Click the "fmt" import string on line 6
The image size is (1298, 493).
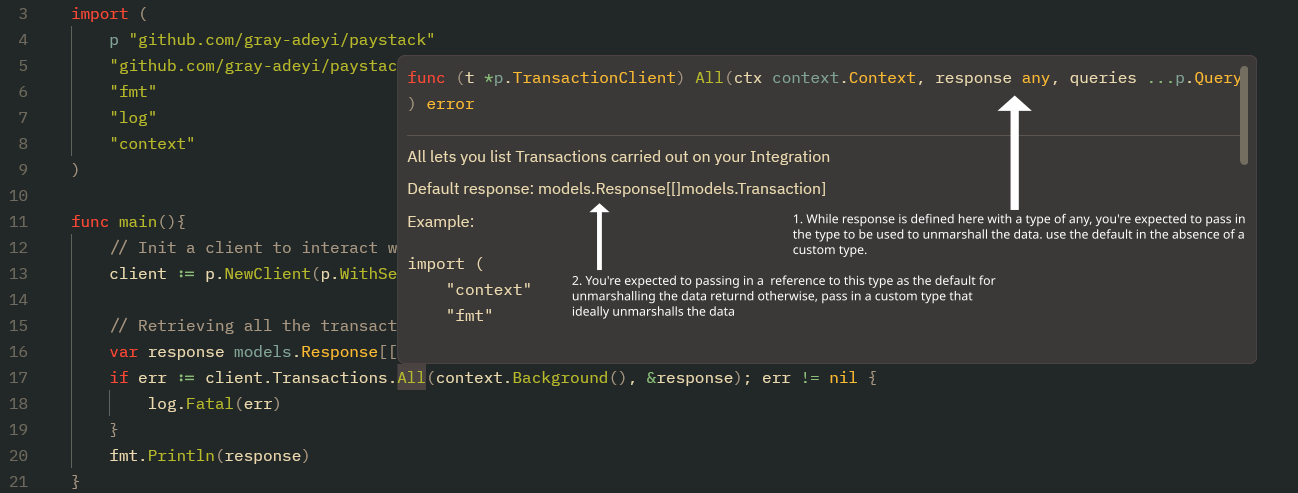tap(134, 92)
